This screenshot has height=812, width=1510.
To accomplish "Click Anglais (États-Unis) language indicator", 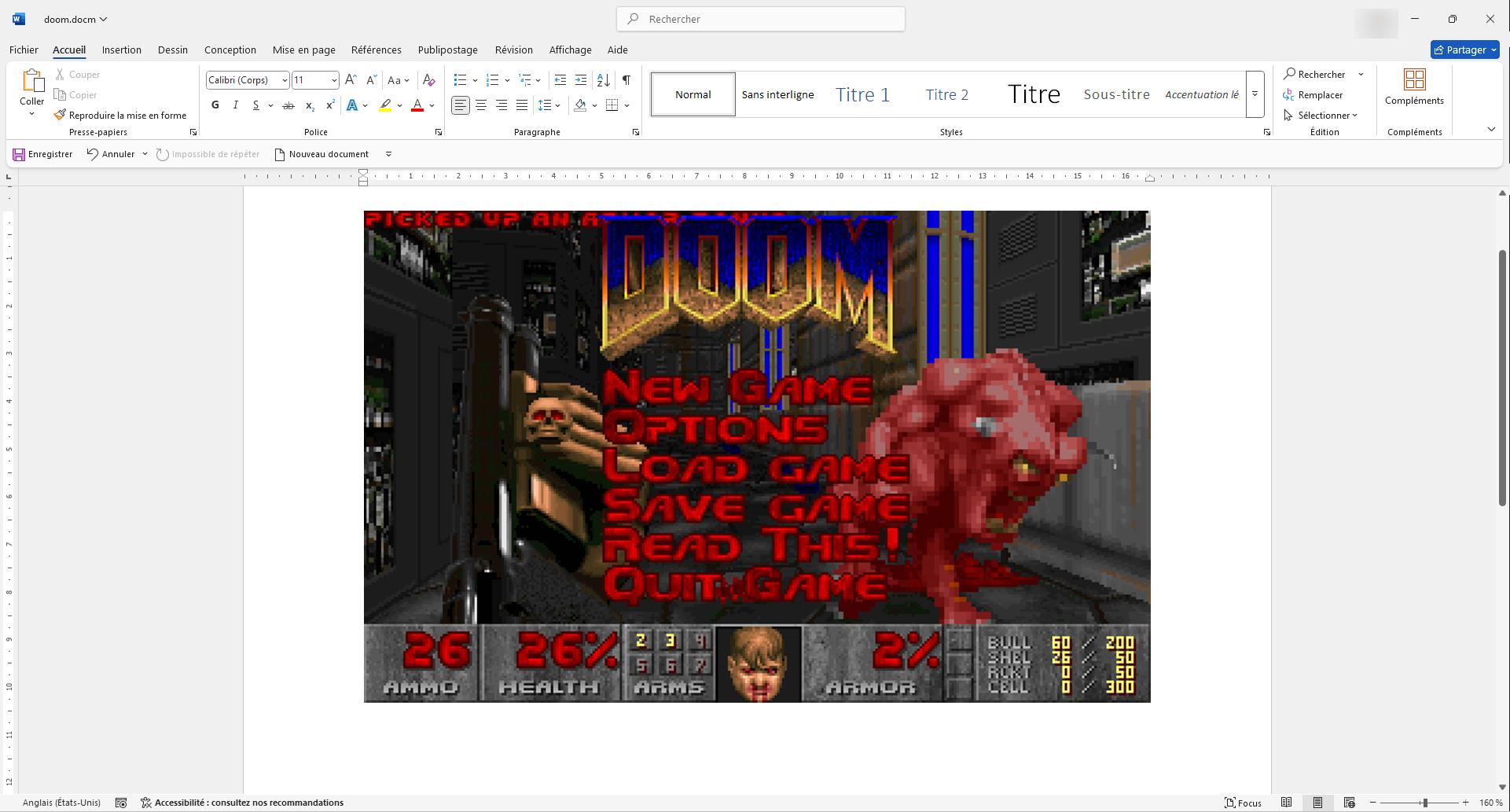I will point(61,803).
